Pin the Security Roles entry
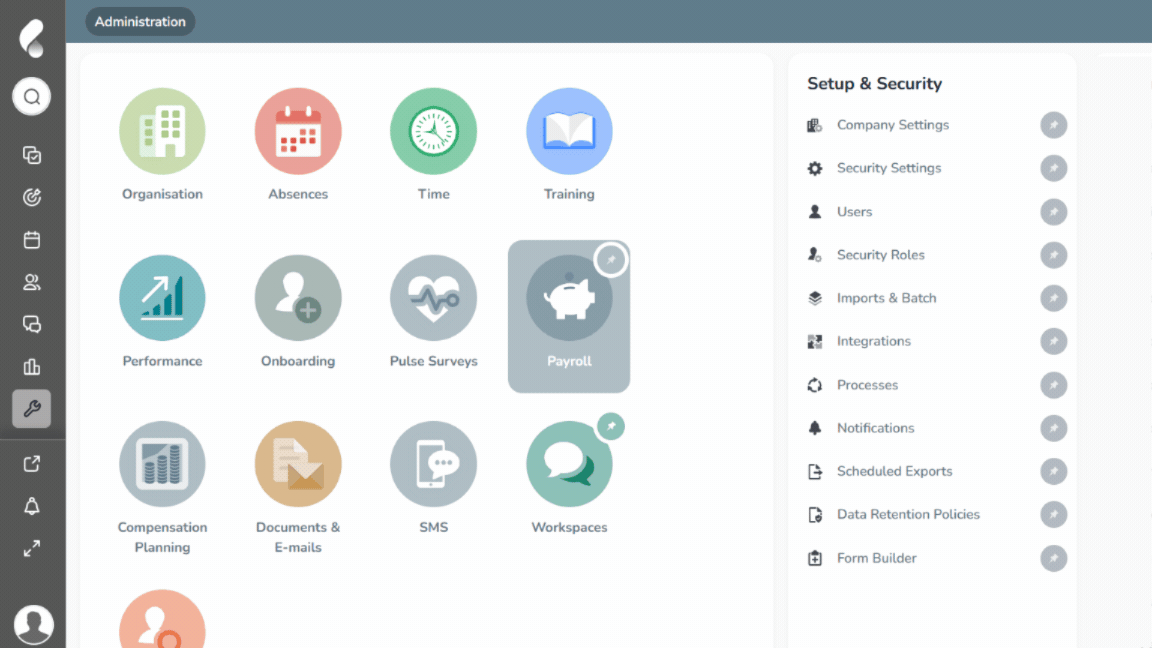The image size is (1152, 648). coord(1054,255)
